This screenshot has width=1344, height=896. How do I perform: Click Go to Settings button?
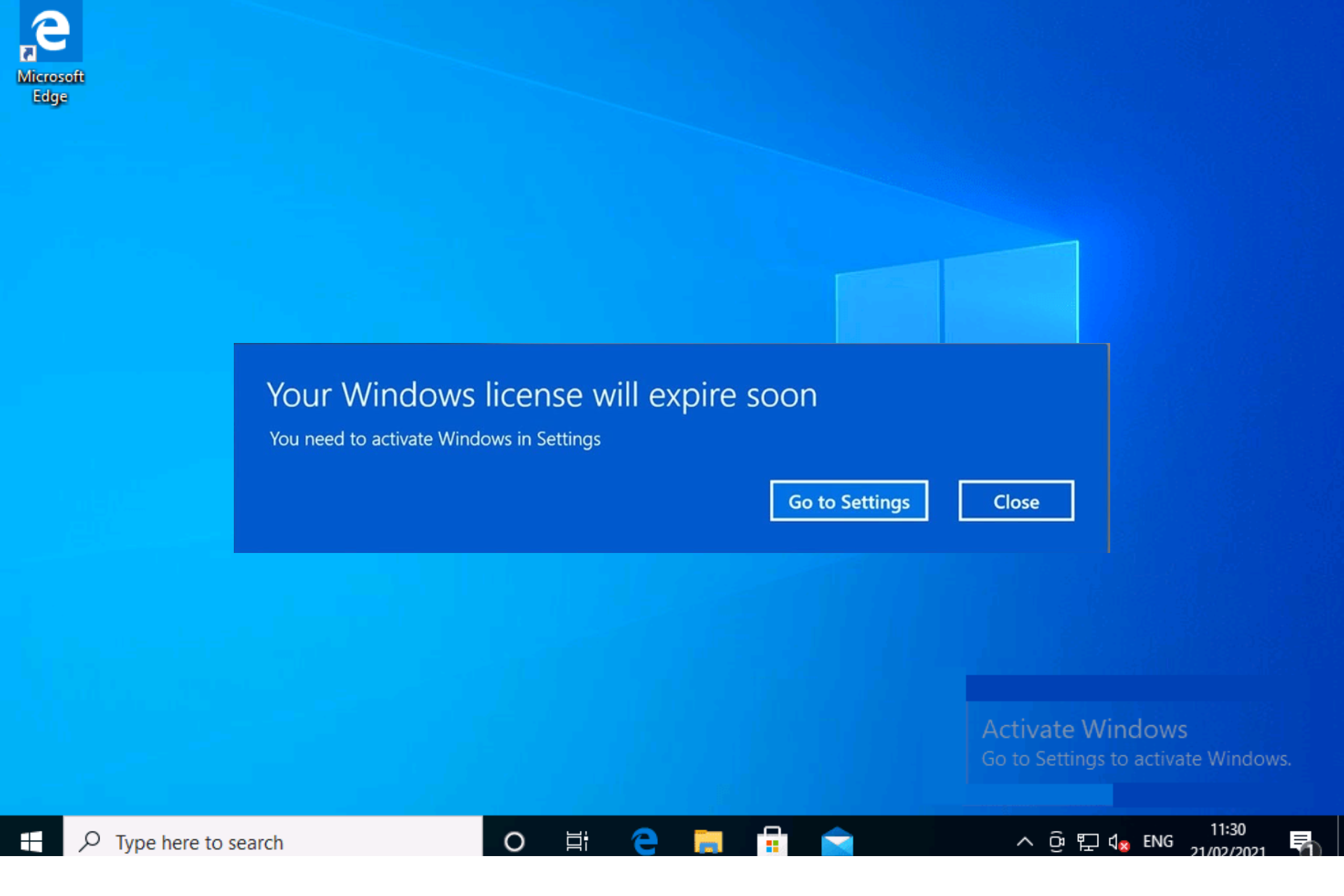[848, 501]
